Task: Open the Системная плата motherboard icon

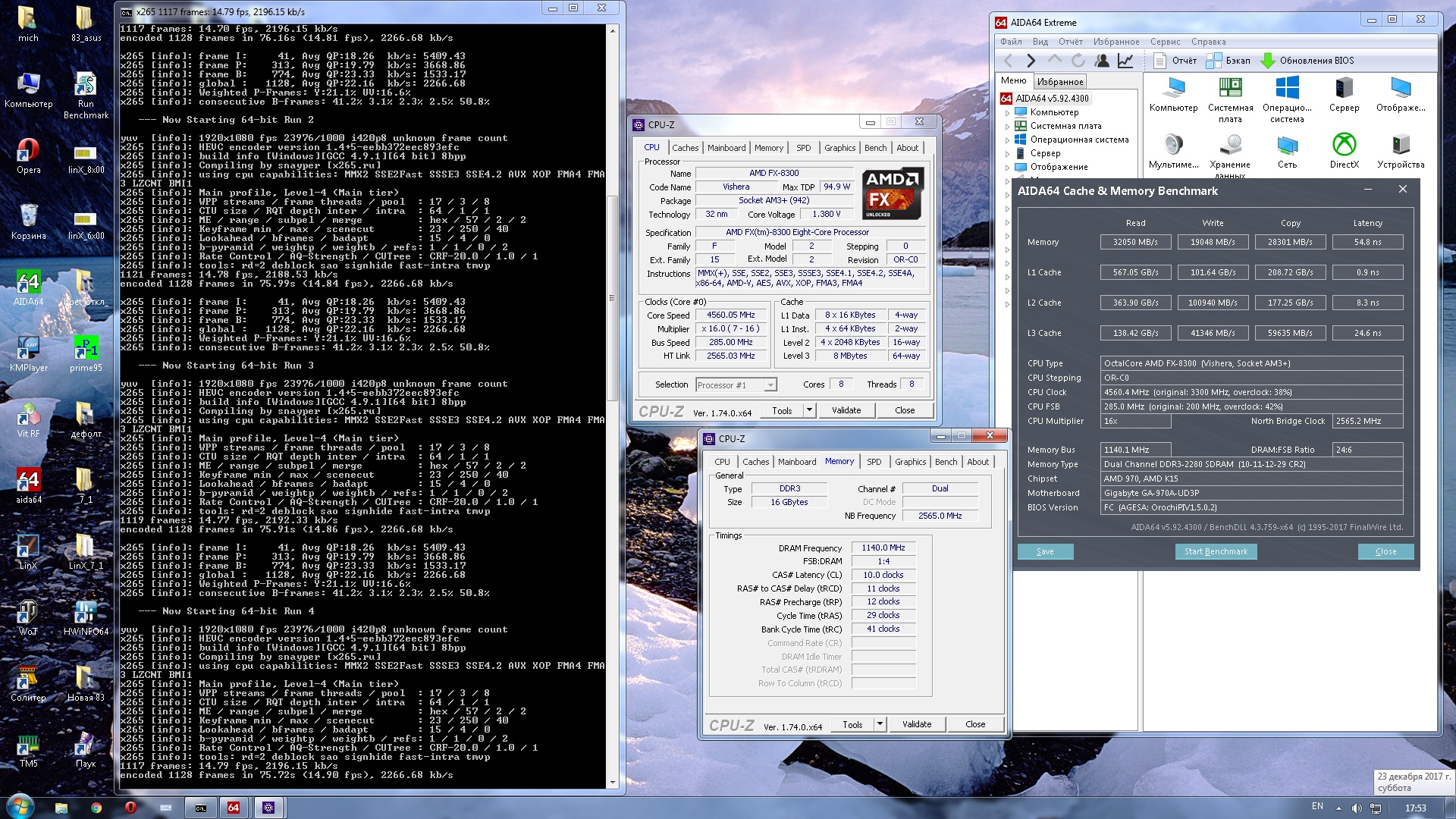Action: tap(1230, 88)
